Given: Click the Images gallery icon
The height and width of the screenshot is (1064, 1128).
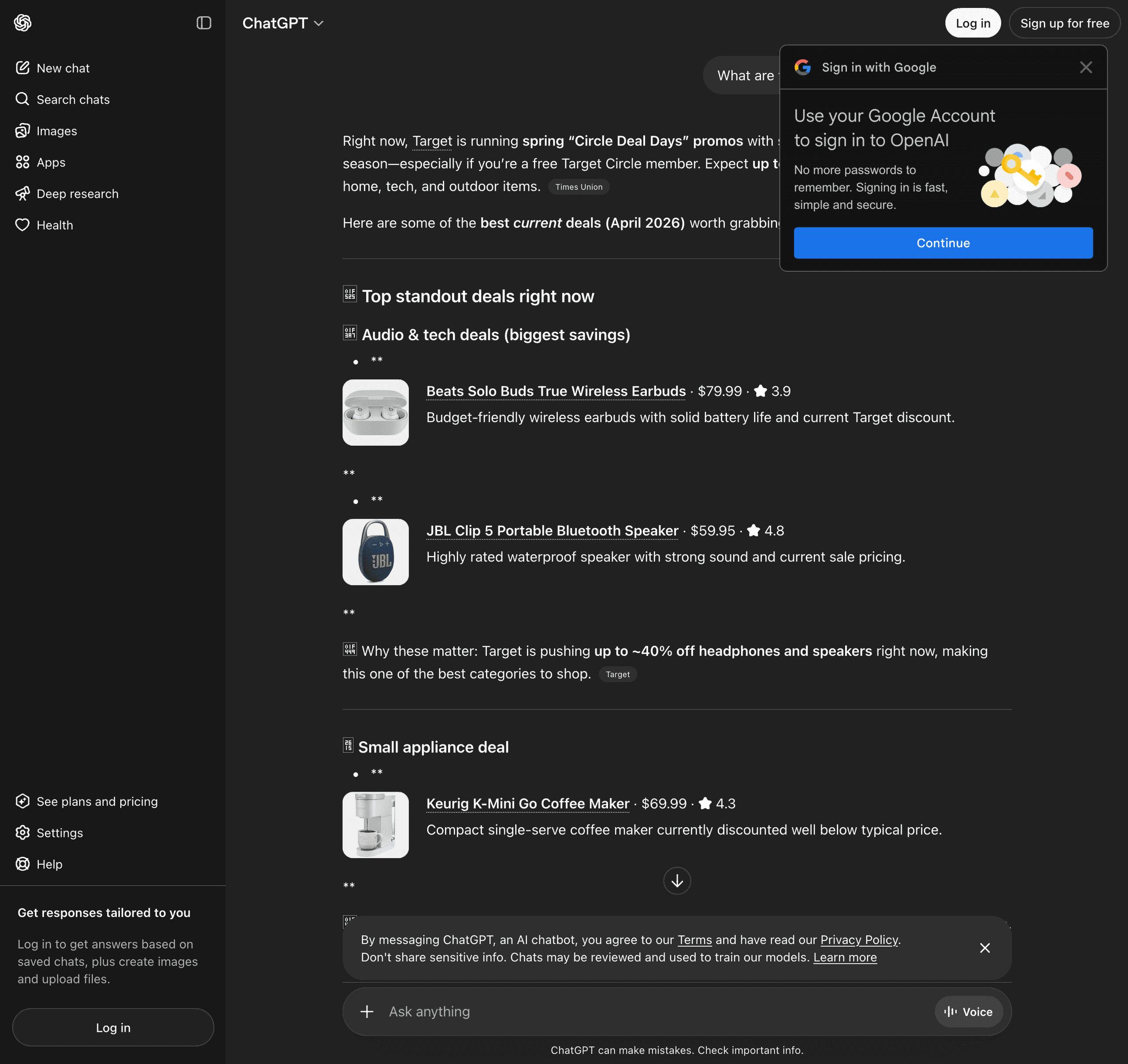Looking at the screenshot, I should pos(23,131).
